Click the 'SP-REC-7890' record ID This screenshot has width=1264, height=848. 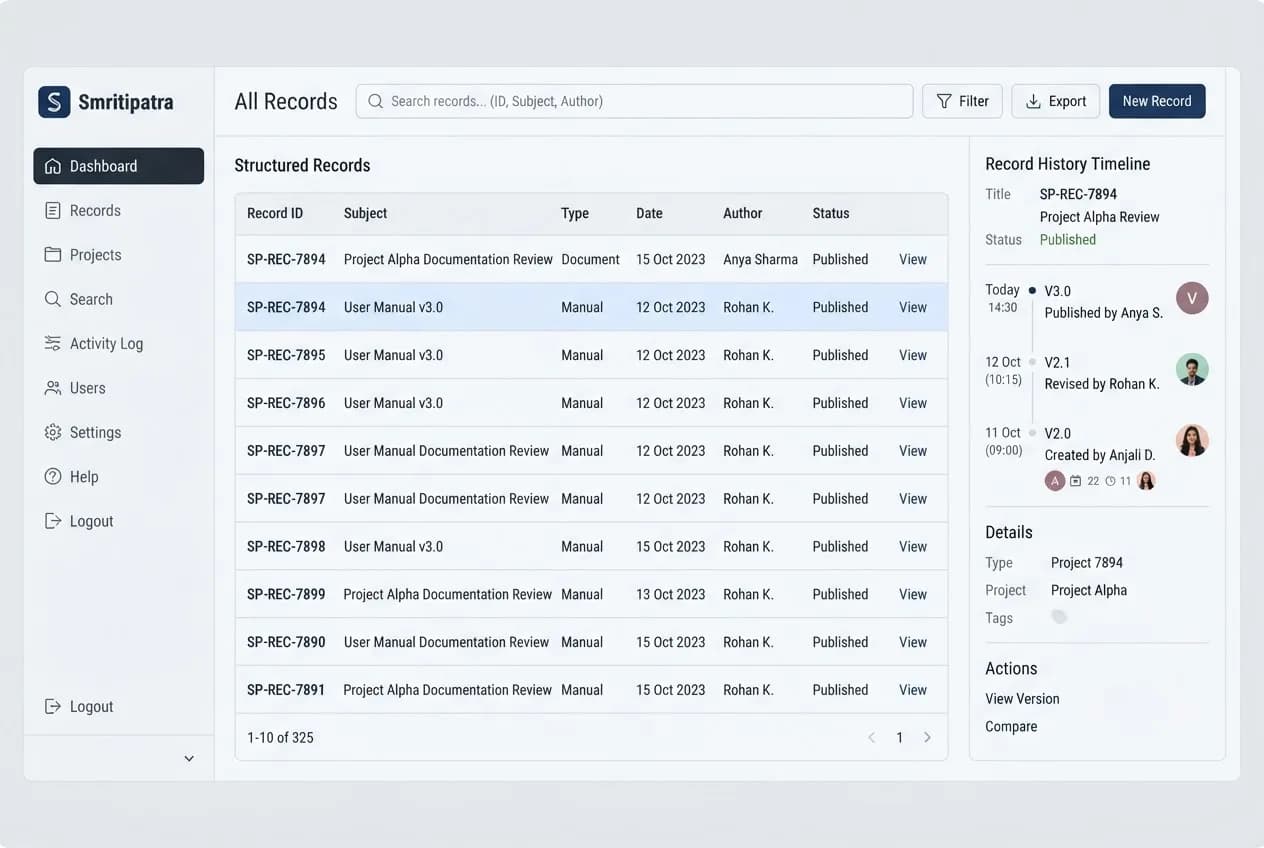286,643
